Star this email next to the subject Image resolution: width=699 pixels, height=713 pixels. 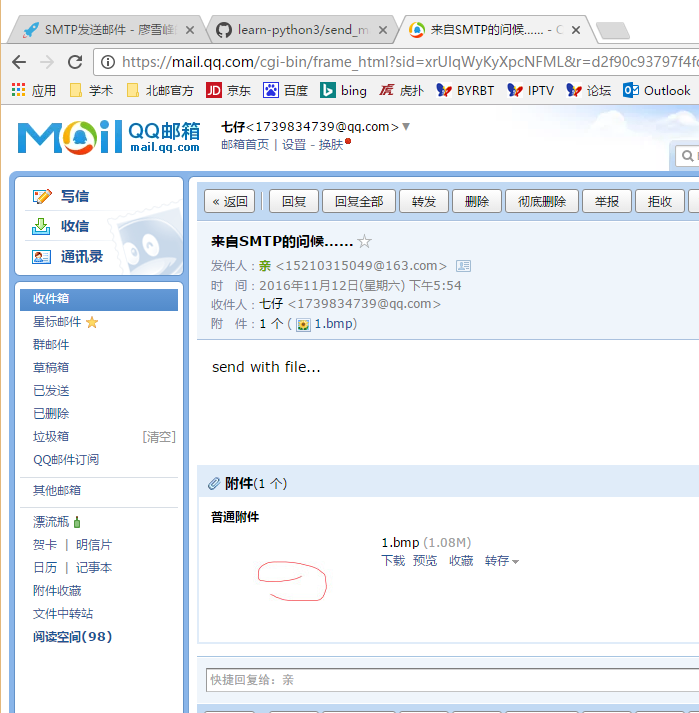tap(365, 242)
